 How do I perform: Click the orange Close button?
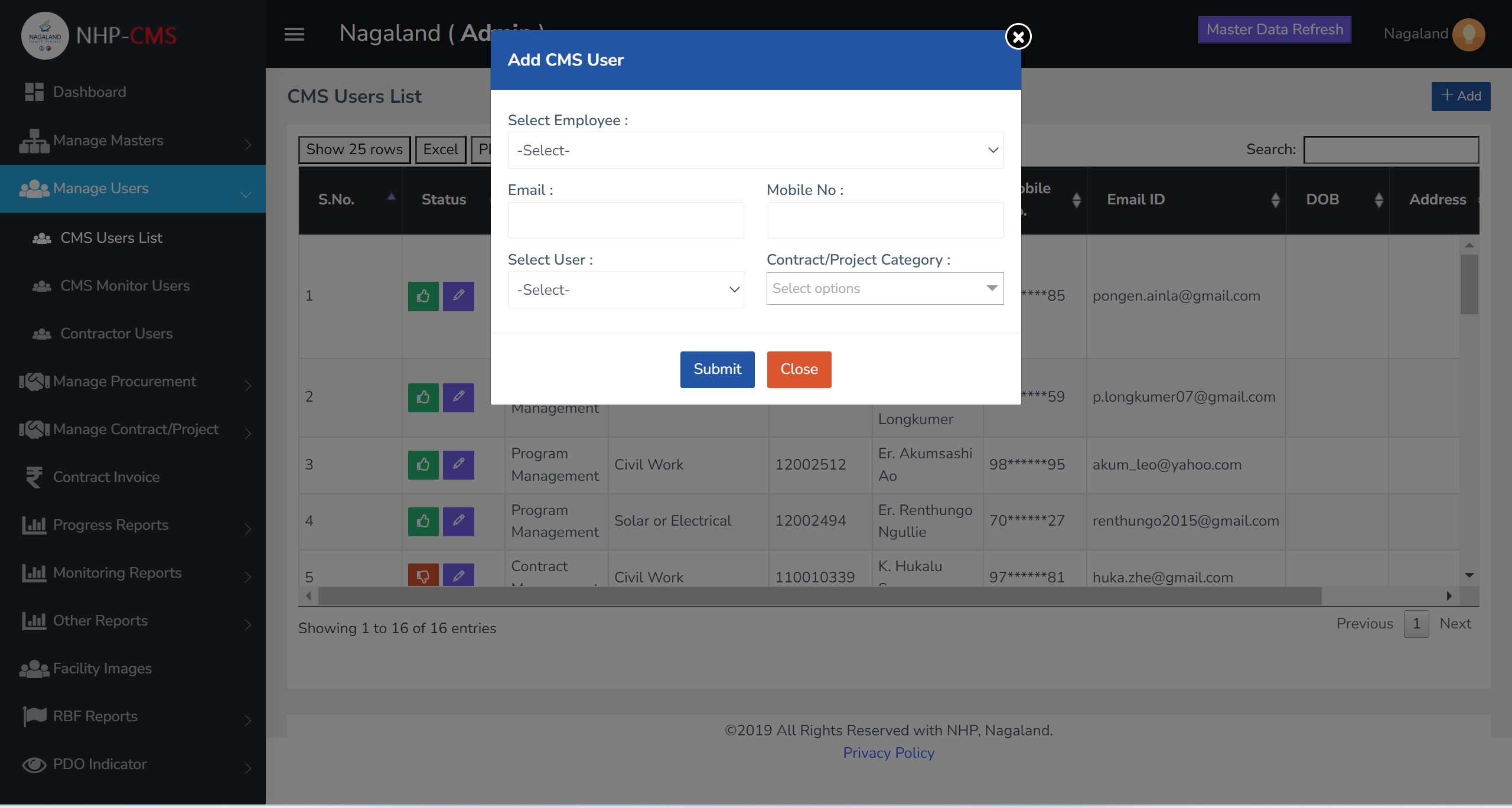click(799, 369)
